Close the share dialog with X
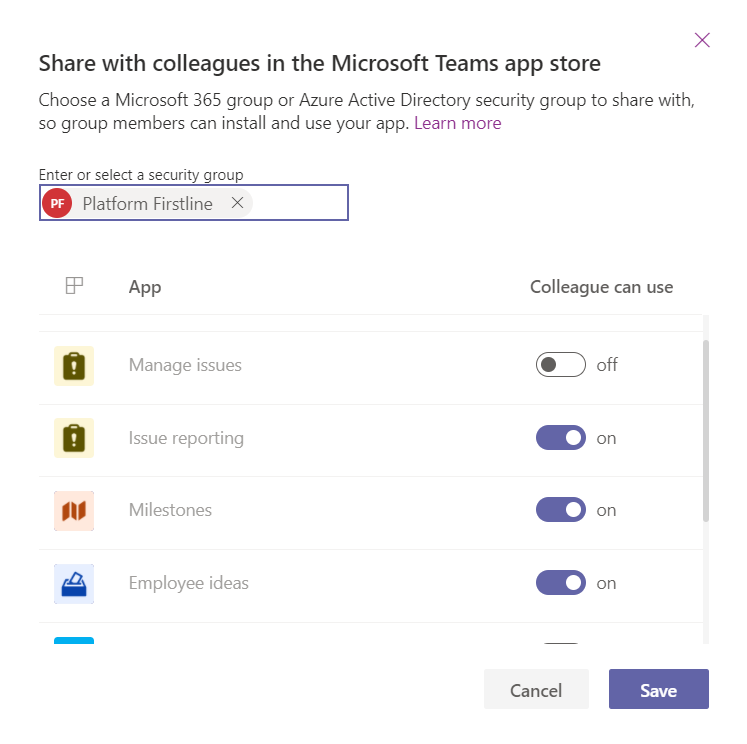Image resolution: width=747 pixels, height=744 pixels. (702, 40)
